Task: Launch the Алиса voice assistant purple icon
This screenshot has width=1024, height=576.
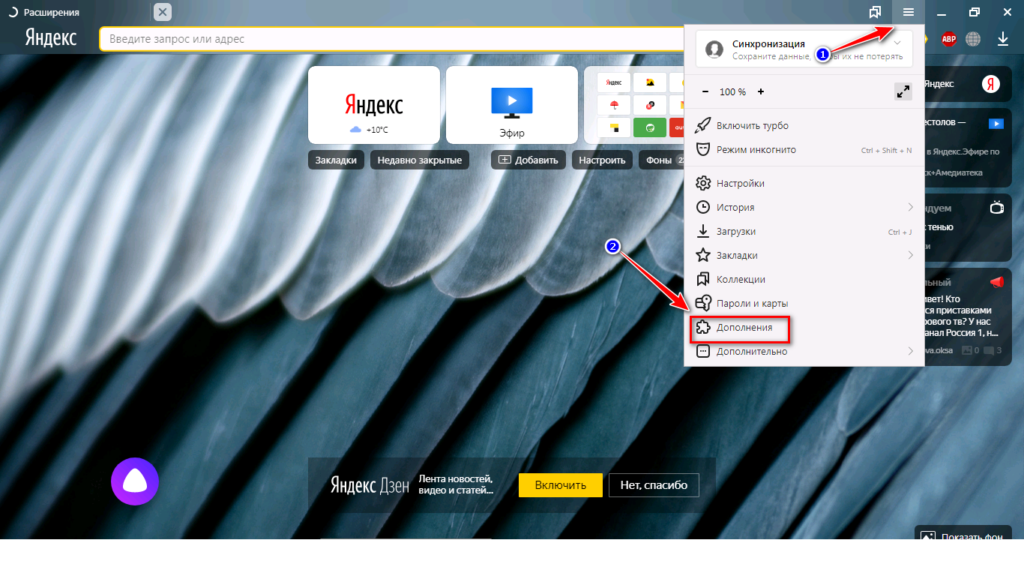Action: click(135, 482)
